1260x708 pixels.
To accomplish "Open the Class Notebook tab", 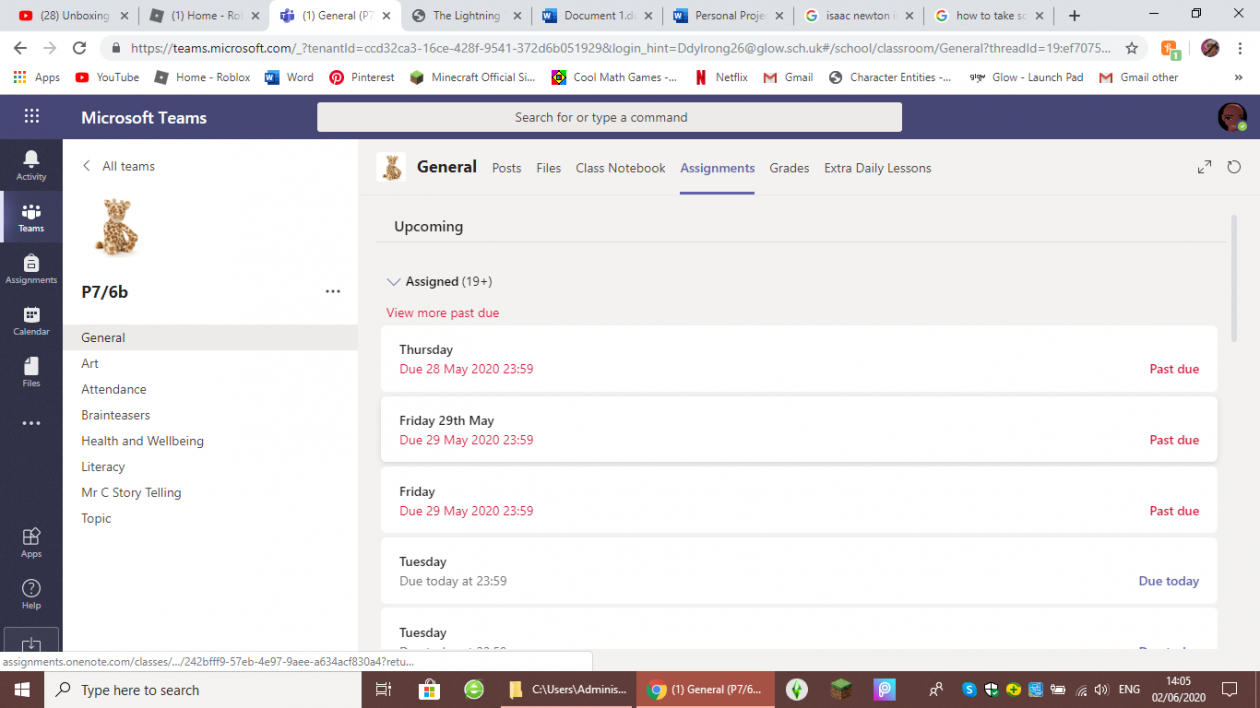I will coord(620,168).
